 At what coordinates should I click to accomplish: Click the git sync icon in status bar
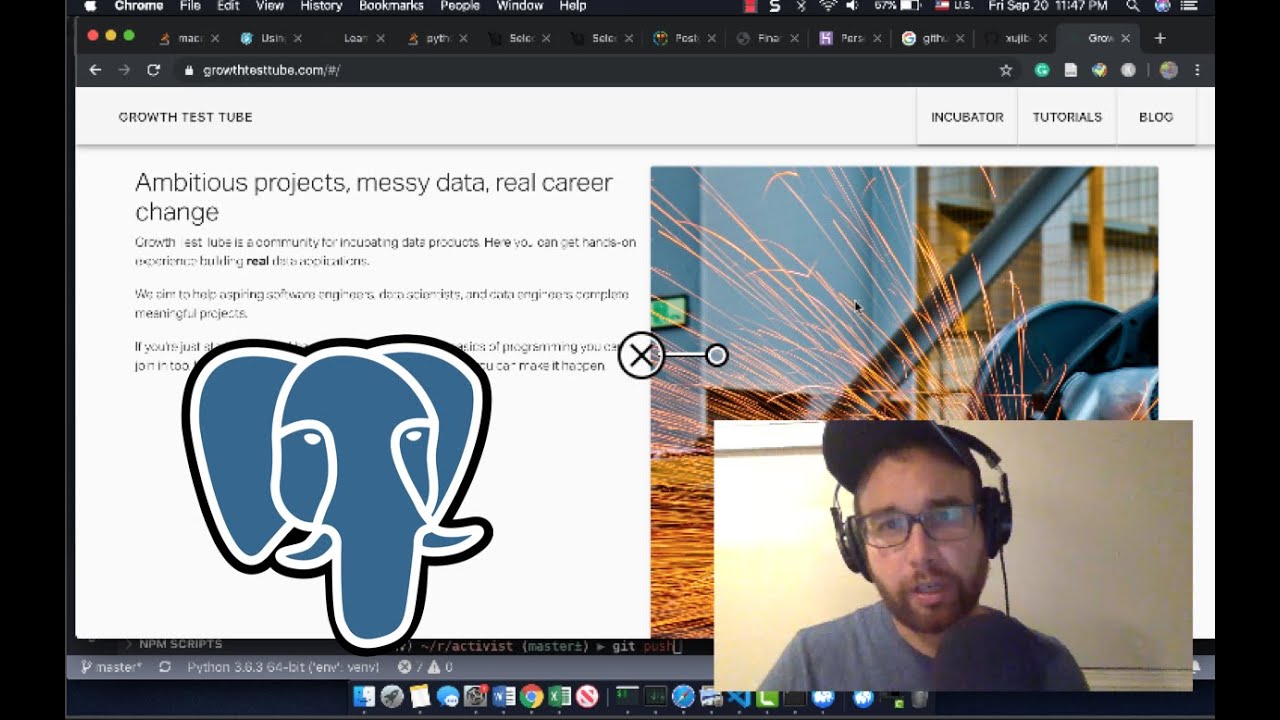pos(164,667)
